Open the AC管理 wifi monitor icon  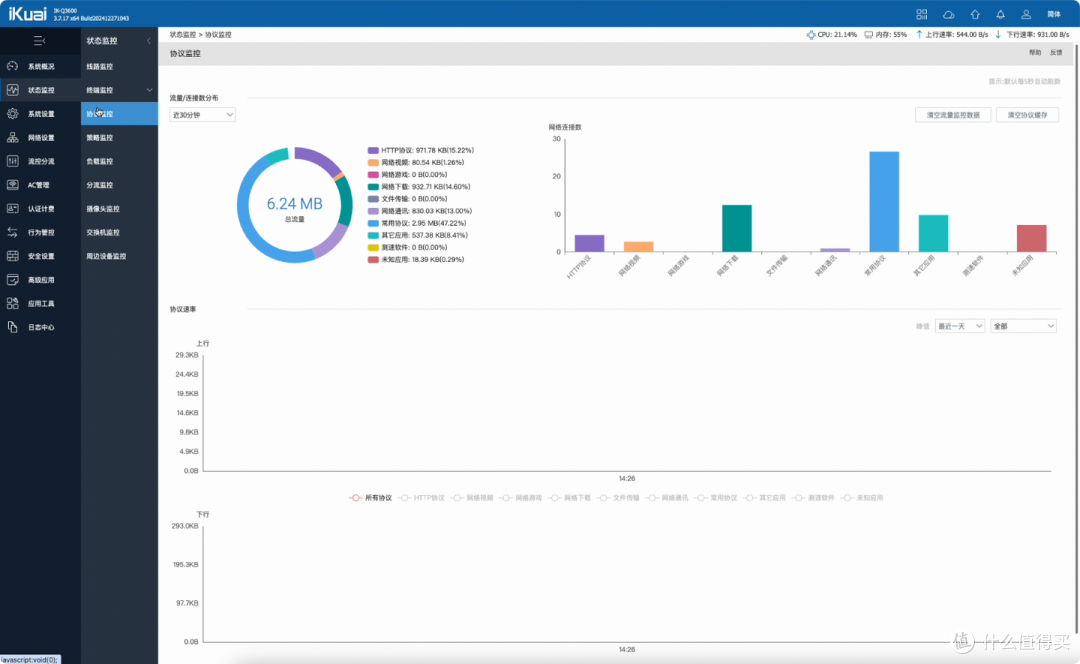(12, 185)
